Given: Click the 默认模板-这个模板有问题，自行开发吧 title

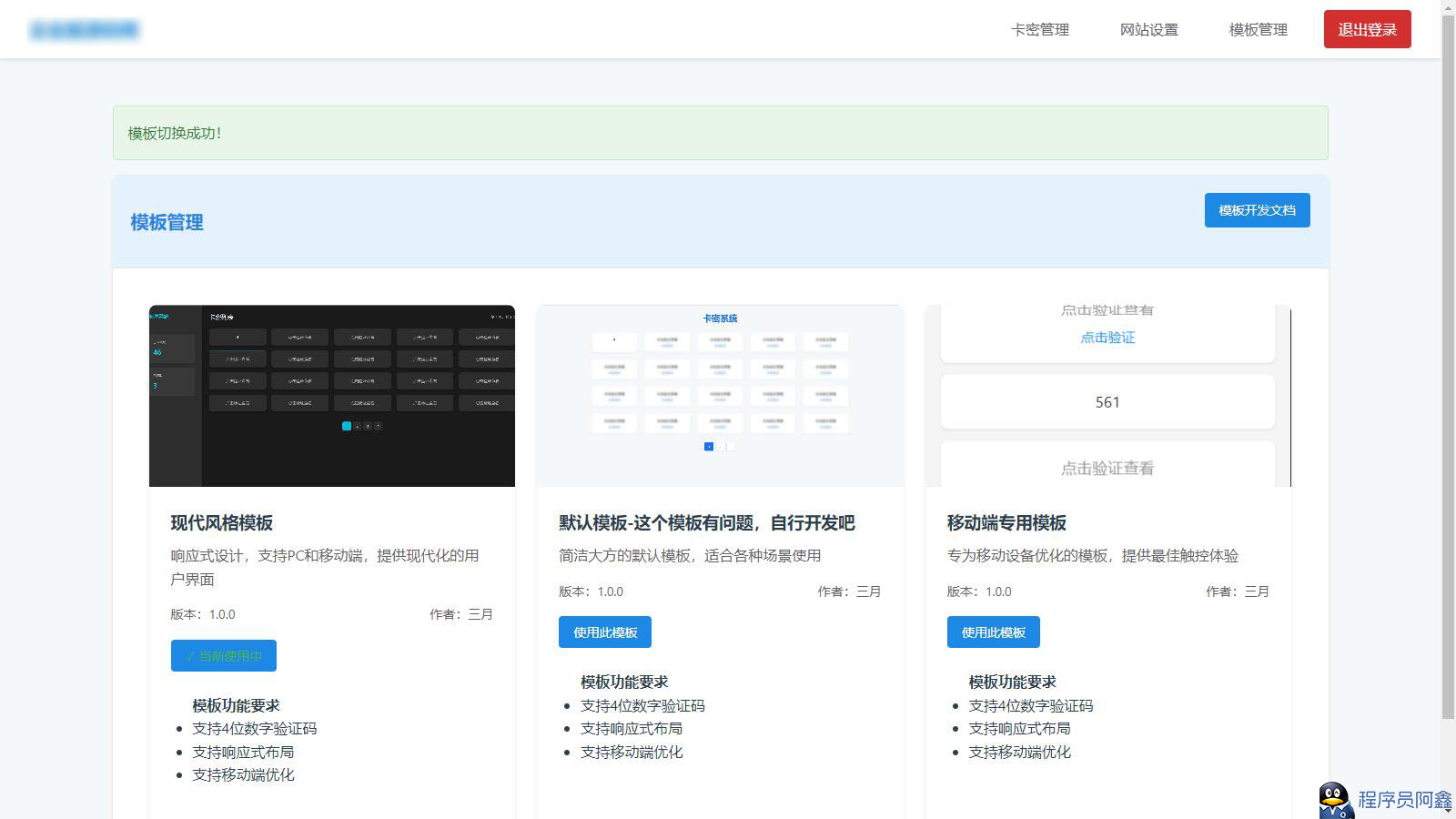Looking at the screenshot, I should tap(707, 522).
